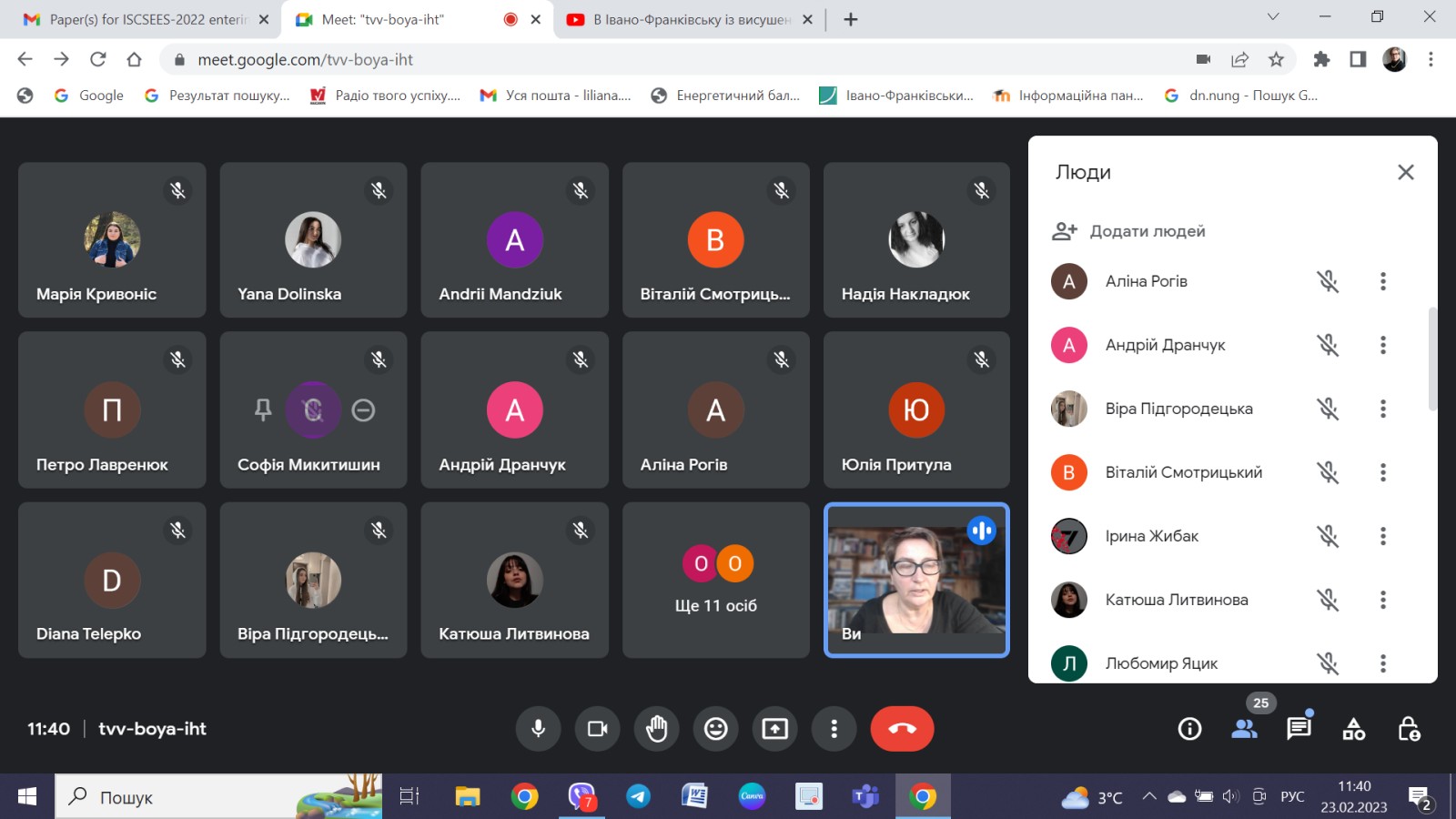Mute participant Віталій Смотрицький
The width and height of the screenshot is (1456, 819).
[1328, 472]
